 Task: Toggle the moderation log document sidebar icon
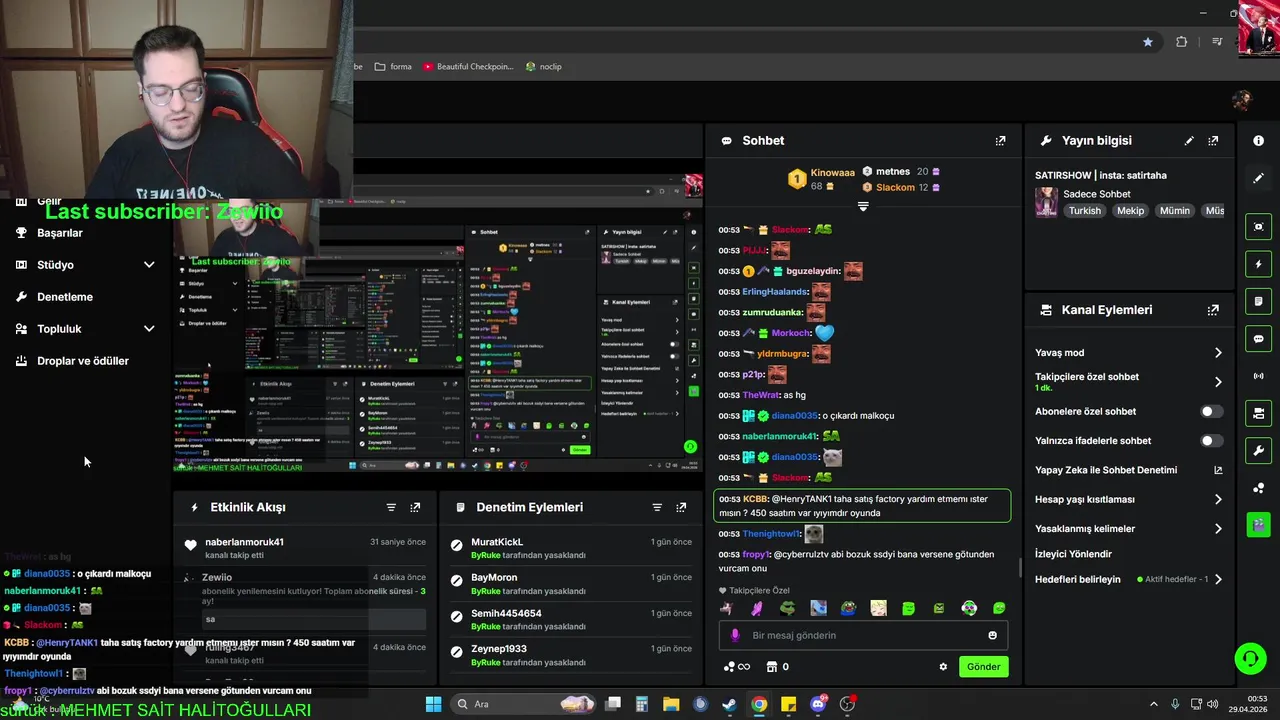pos(1258,301)
